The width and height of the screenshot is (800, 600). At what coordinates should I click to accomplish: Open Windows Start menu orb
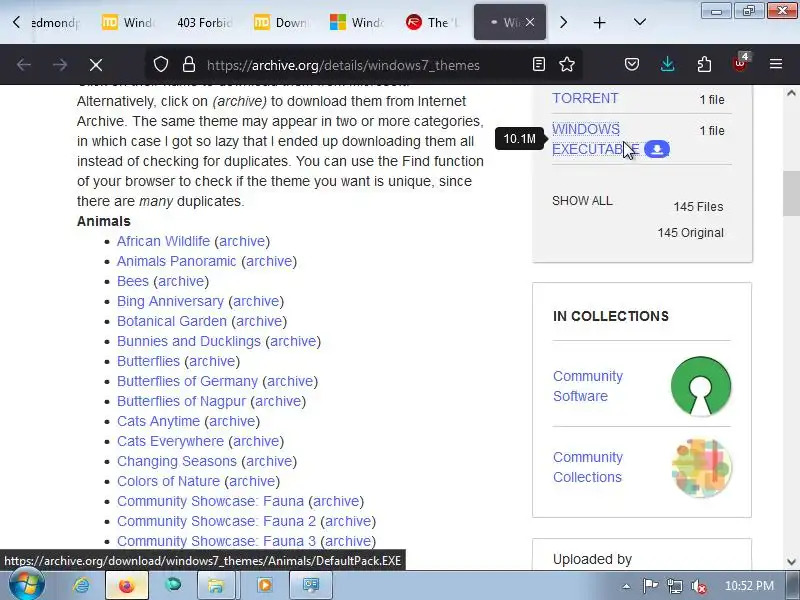pyautogui.click(x=26, y=585)
